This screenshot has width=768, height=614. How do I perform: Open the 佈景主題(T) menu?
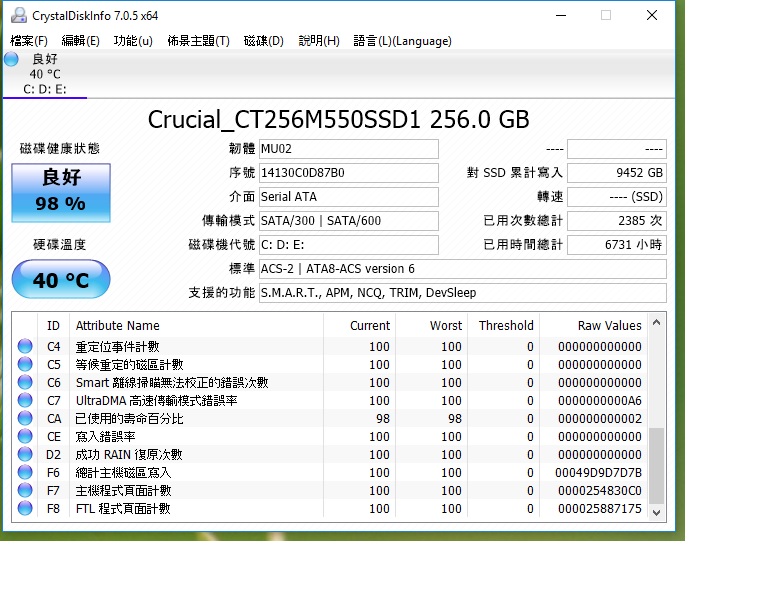[198, 41]
